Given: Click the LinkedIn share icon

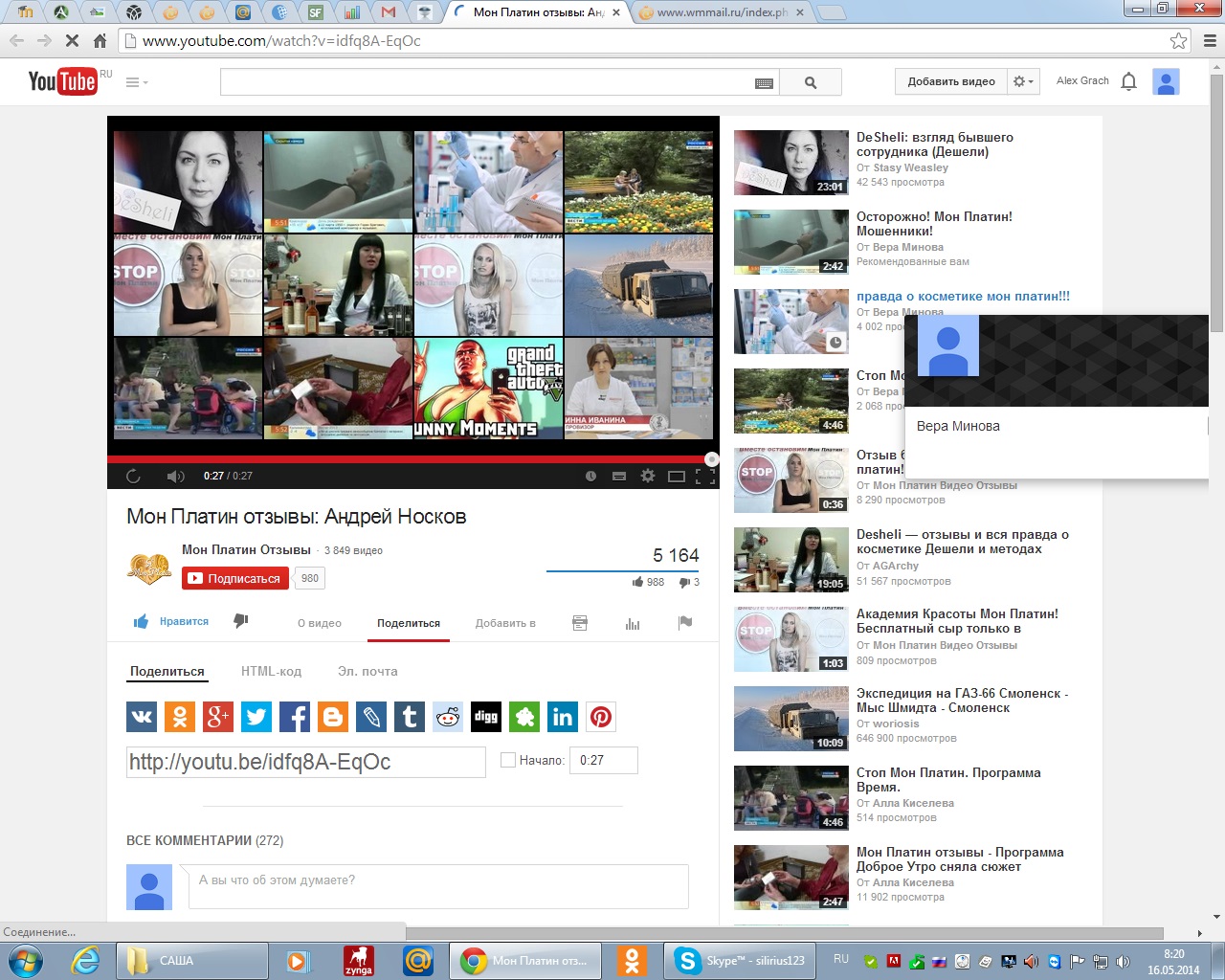Looking at the screenshot, I should (563, 717).
